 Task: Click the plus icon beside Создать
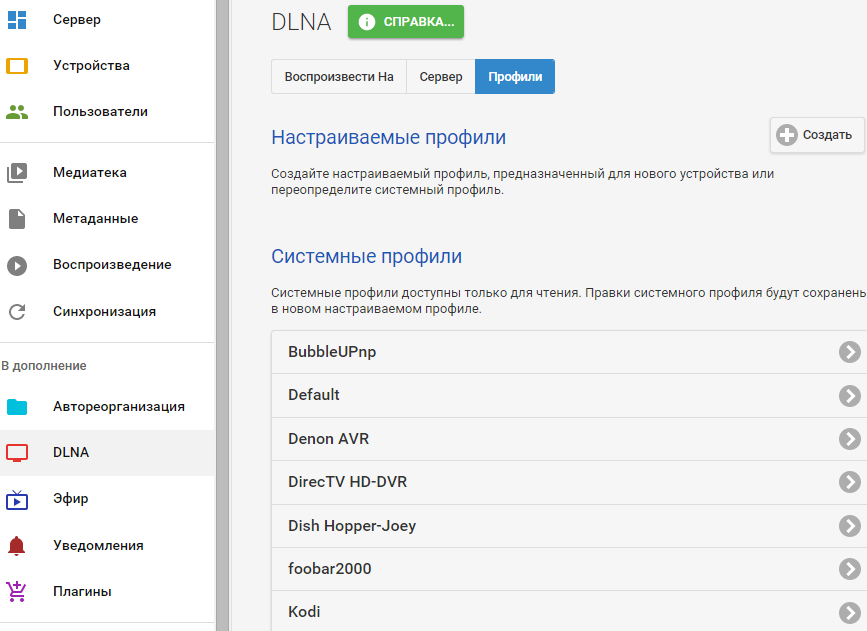(786, 135)
